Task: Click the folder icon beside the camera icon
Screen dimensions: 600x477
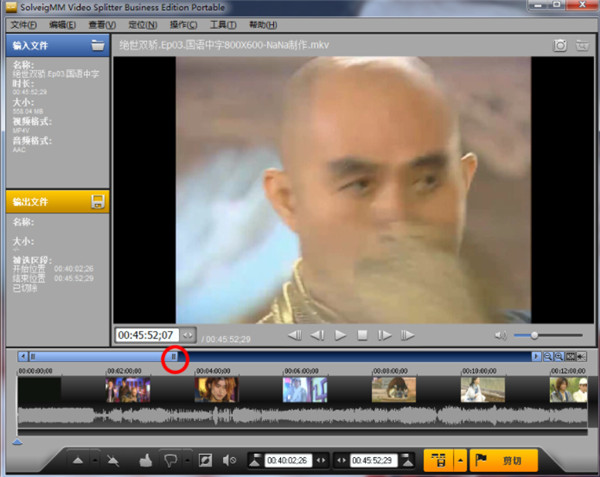Action: tap(582, 46)
